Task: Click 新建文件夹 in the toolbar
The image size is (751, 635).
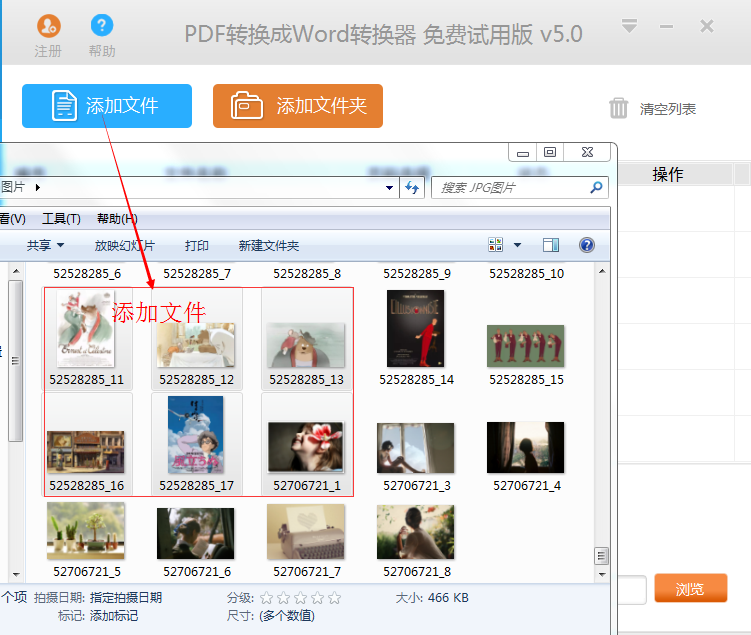Action: tap(269, 246)
